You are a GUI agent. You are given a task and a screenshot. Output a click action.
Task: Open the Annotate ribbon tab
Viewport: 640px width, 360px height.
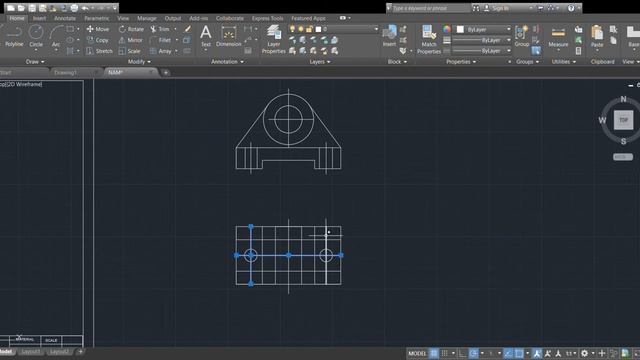[65, 18]
